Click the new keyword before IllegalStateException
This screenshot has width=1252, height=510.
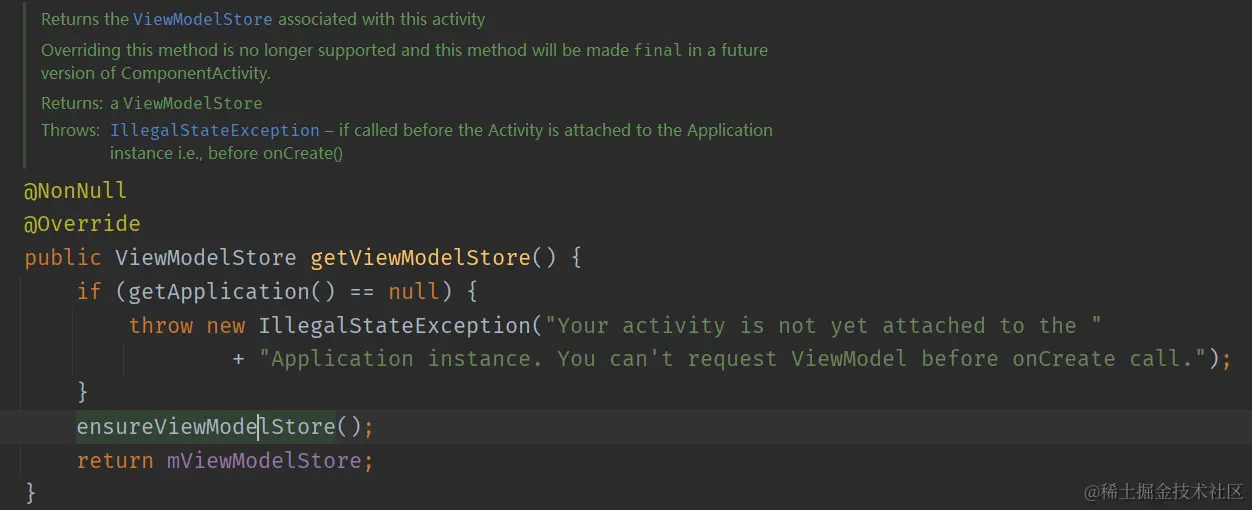[x=226, y=325]
